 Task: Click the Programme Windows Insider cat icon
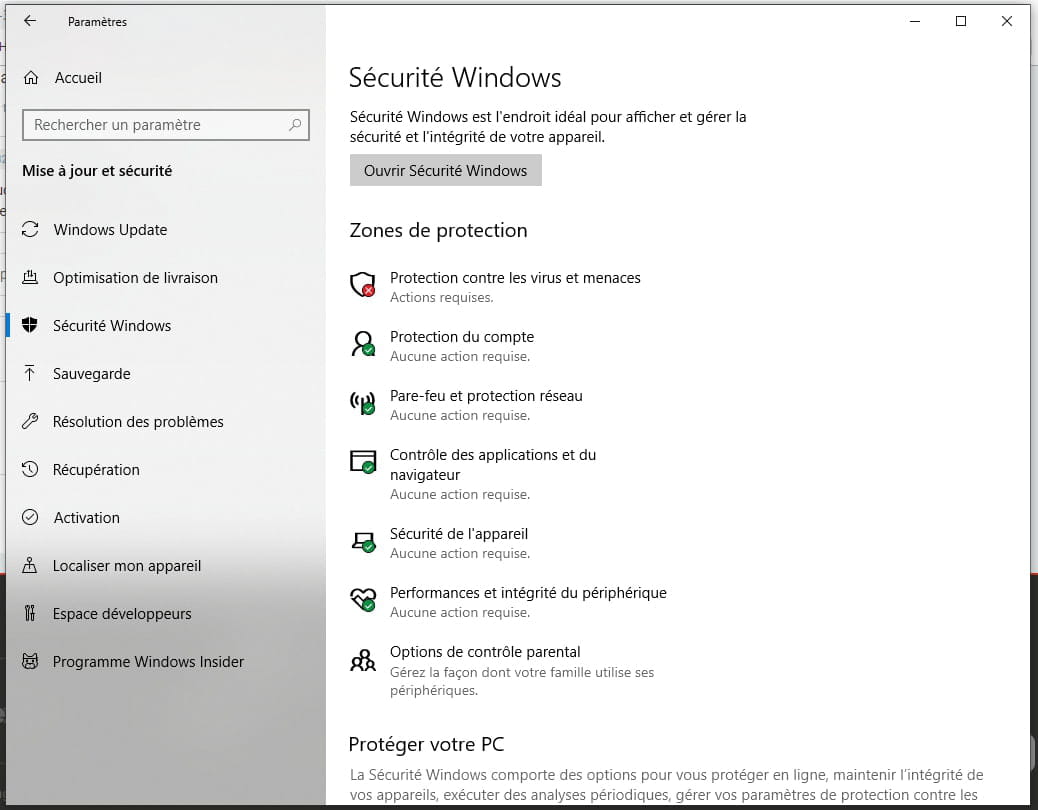(30, 661)
